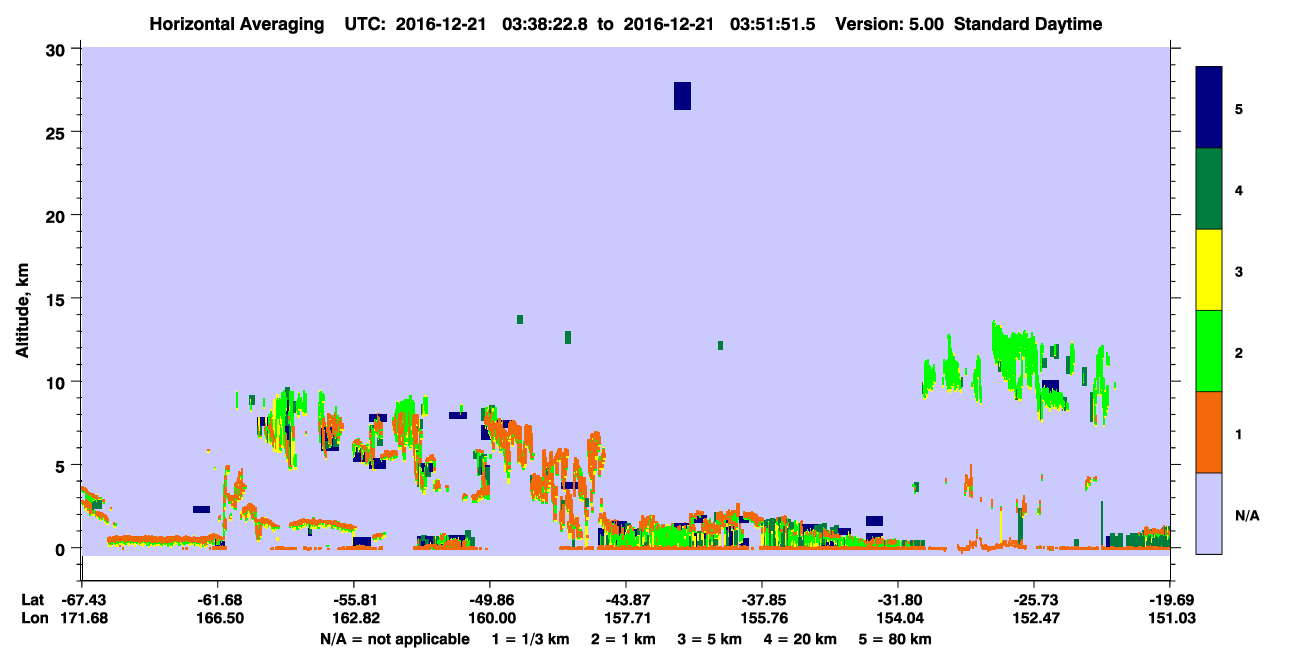
Task: Click the yellow color bar segment 3
Action: 1209,270
